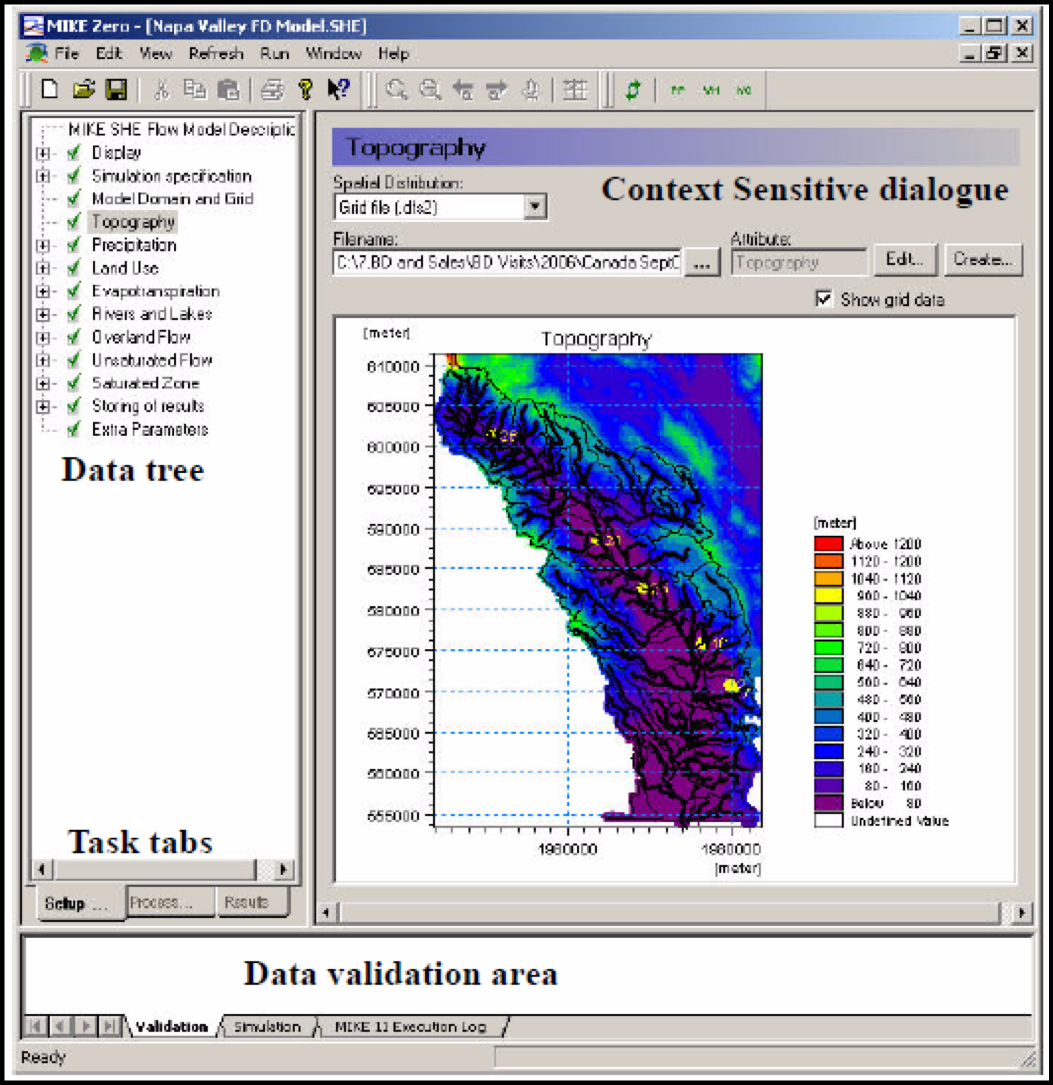This screenshot has width=1053, height=1085.
Task: Expand the Rivers and Lakes tree node
Action: point(43,314)
